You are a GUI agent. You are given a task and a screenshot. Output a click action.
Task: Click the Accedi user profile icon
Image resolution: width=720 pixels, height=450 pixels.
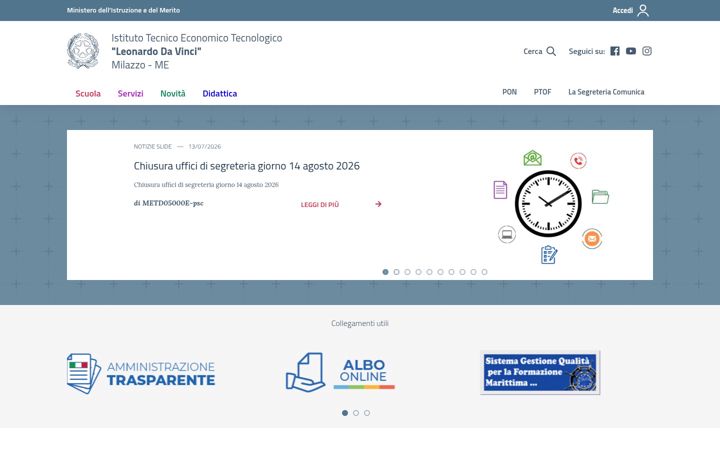click(x=643, y=10)
